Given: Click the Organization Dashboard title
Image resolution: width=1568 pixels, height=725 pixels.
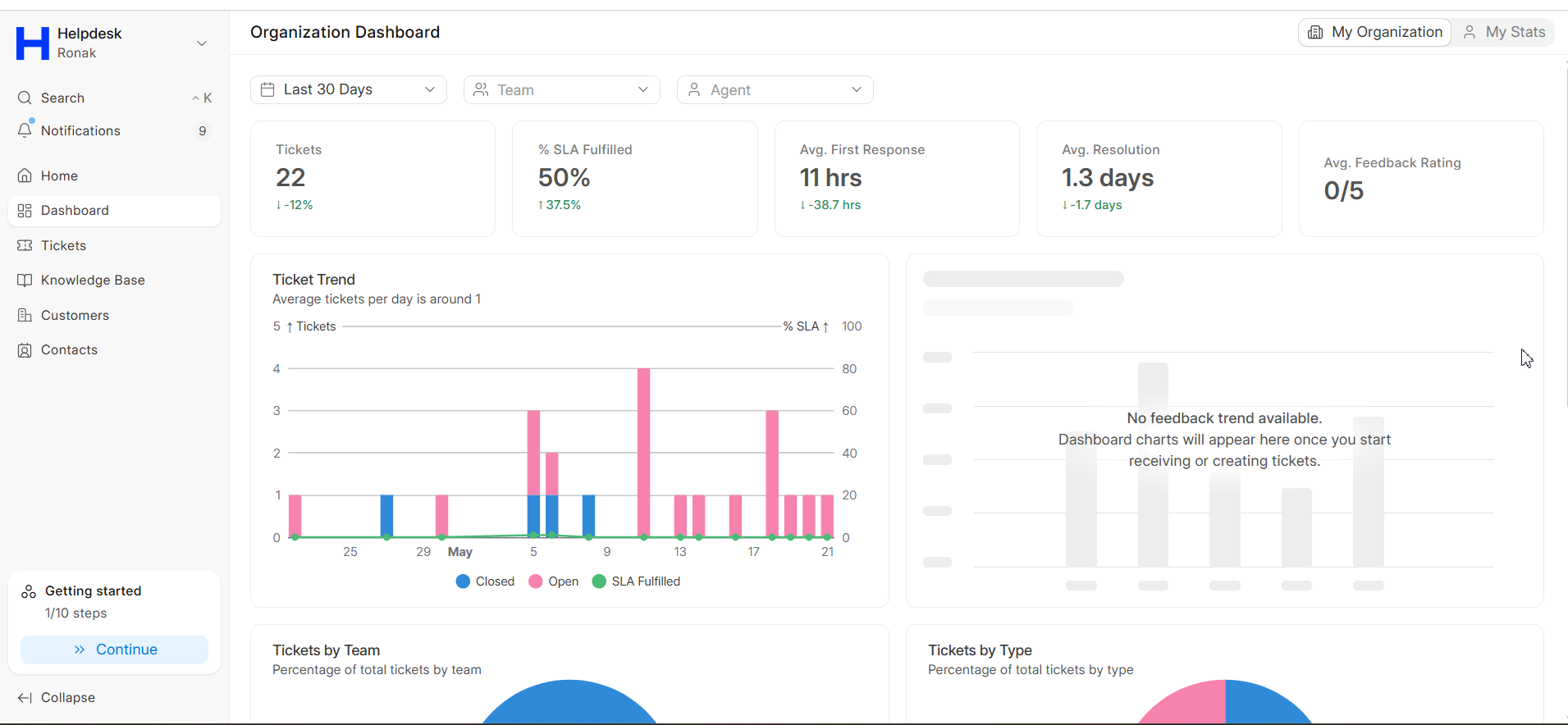Looking at the screenshot, I should (x=345, y=32).
